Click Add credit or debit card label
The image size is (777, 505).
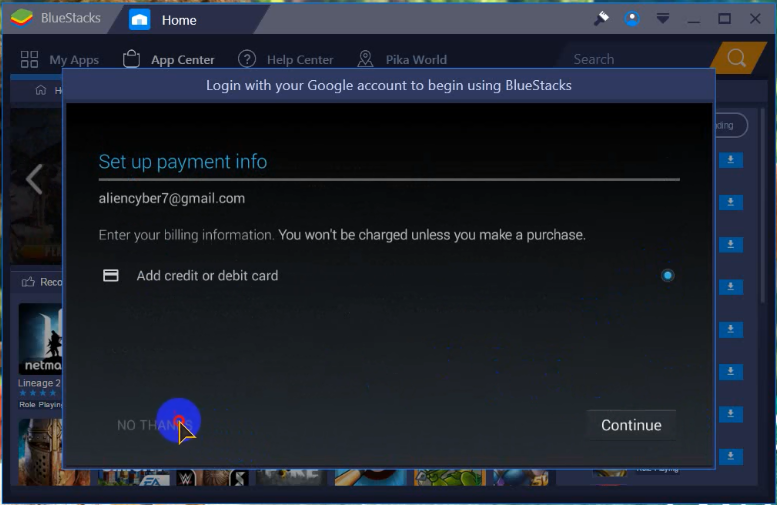207,276
